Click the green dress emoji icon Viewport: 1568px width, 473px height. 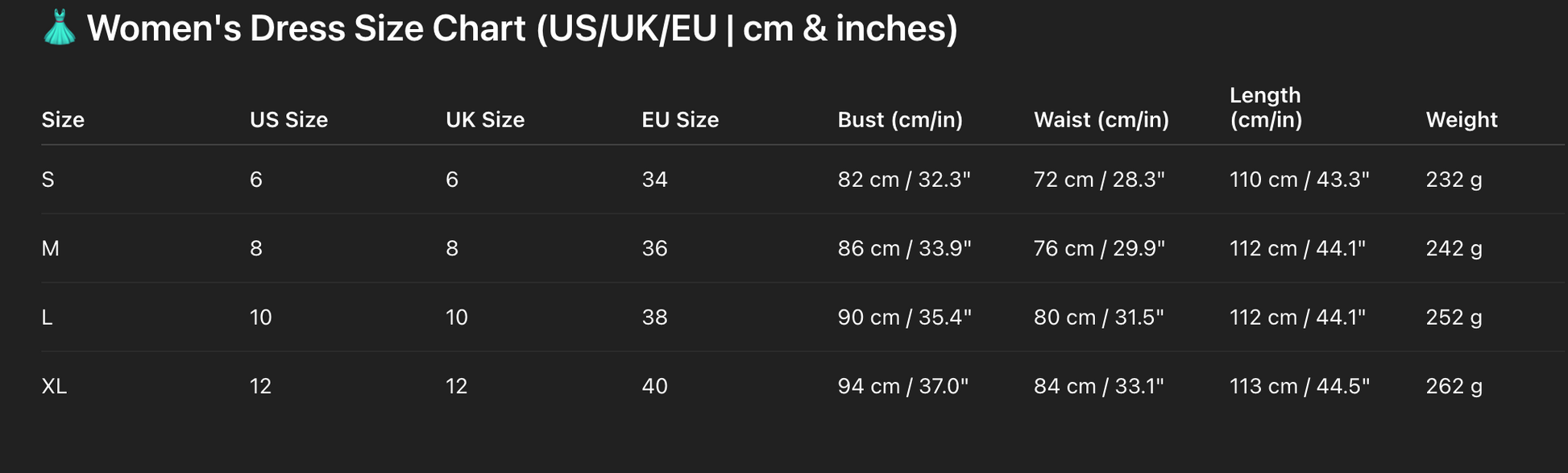(60, 27)
